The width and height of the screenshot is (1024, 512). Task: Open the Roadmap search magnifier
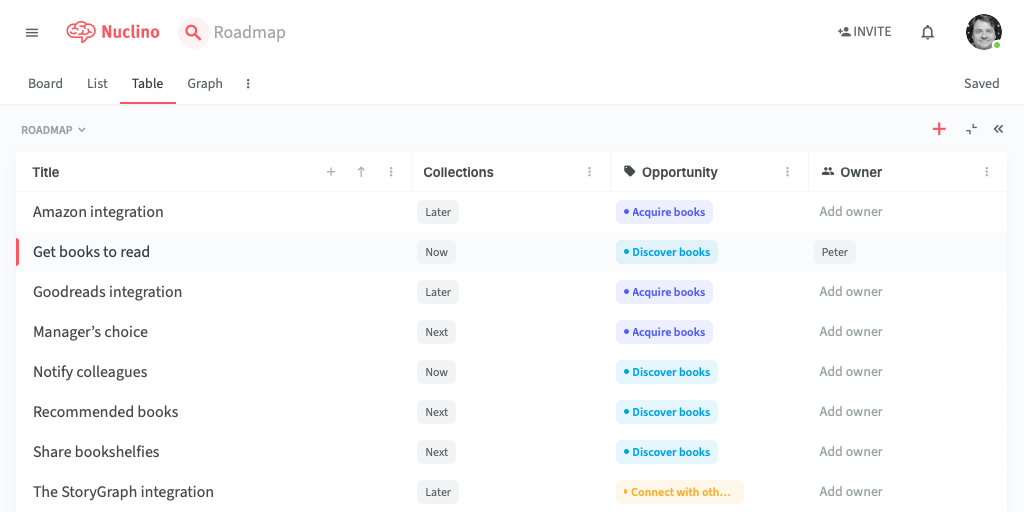pos(193,32)
